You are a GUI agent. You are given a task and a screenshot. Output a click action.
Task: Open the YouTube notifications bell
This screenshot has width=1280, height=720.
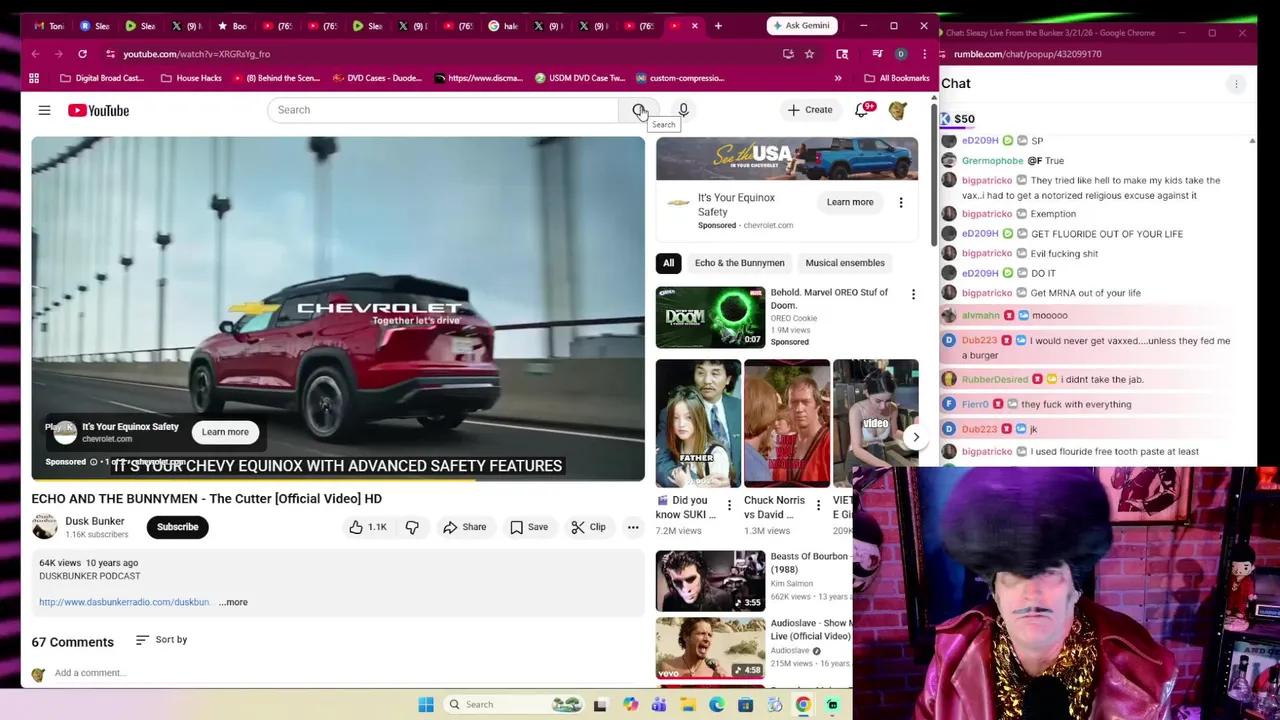click(x=862, y=110)
